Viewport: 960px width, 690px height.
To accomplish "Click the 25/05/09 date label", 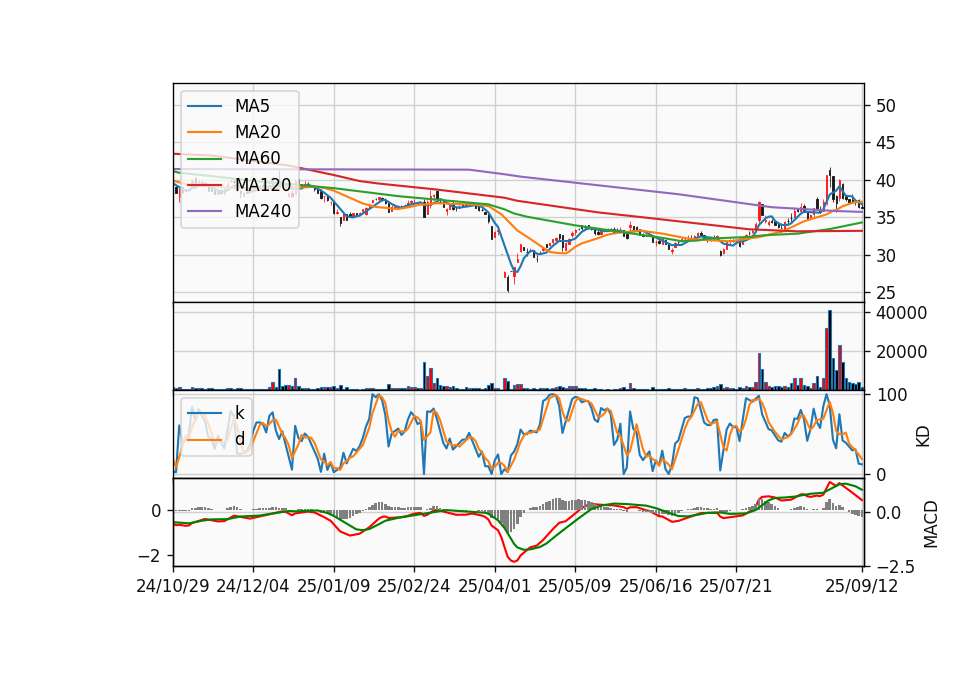I will tap(574, 586).
